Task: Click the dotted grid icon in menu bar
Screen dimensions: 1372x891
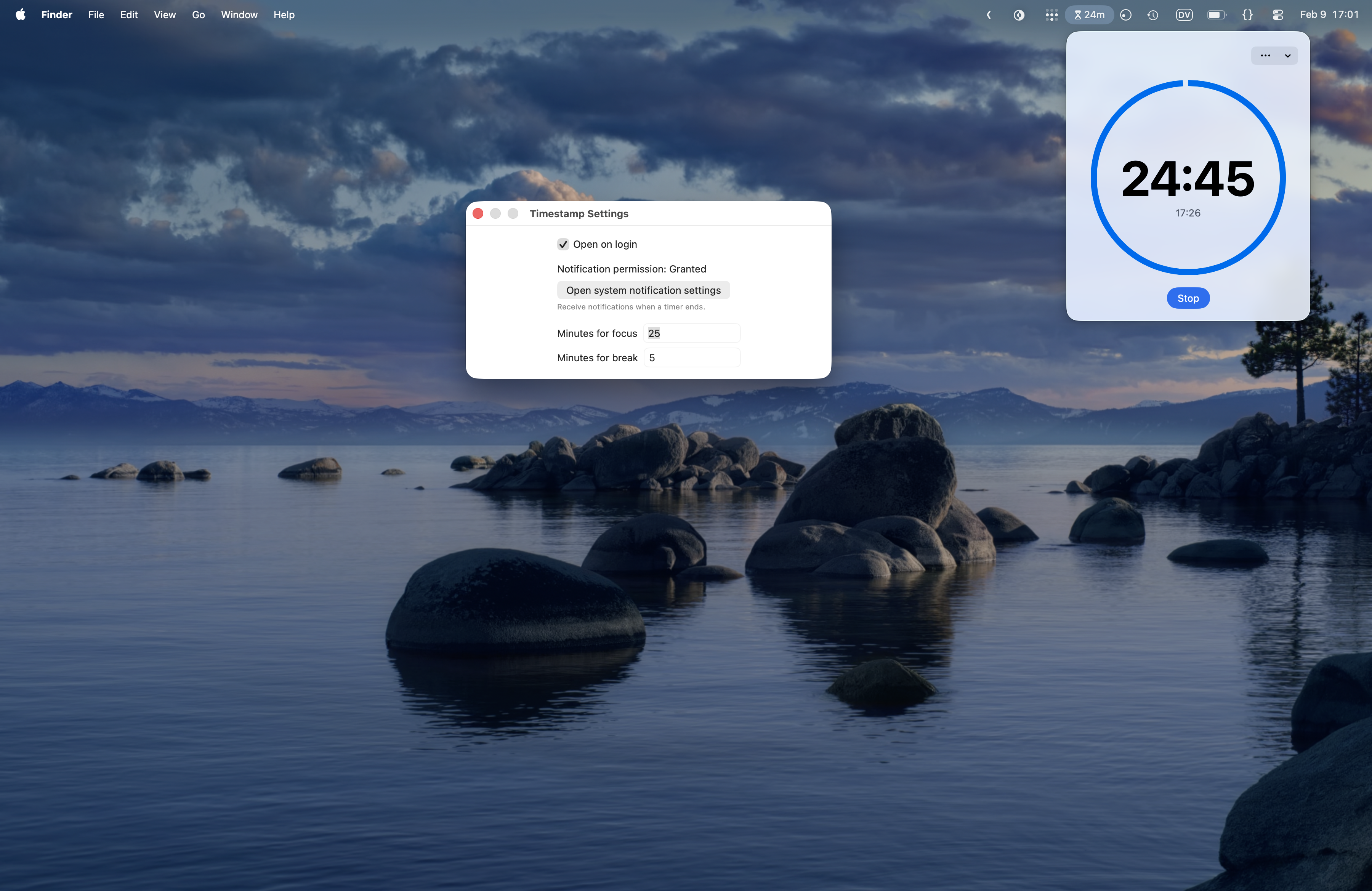Action: (1051, 14)
